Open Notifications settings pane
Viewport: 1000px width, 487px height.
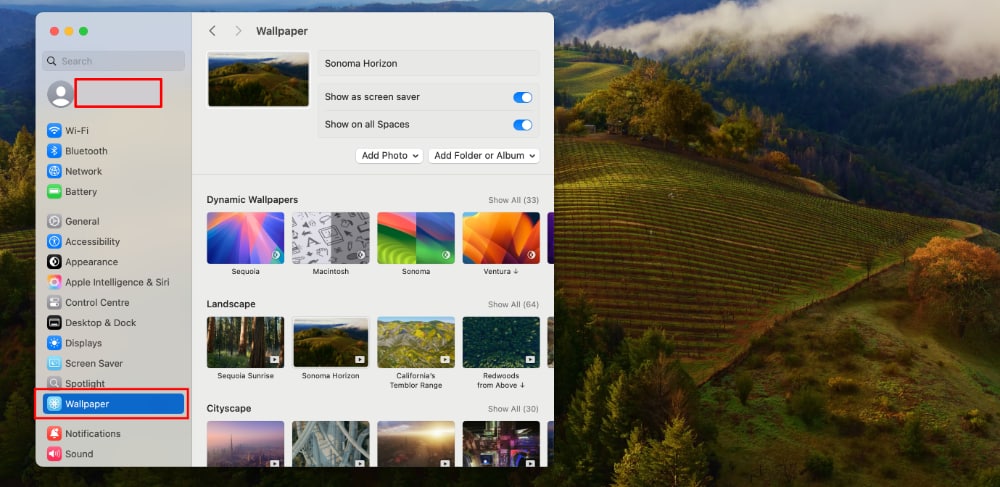(x=114, y=433)
